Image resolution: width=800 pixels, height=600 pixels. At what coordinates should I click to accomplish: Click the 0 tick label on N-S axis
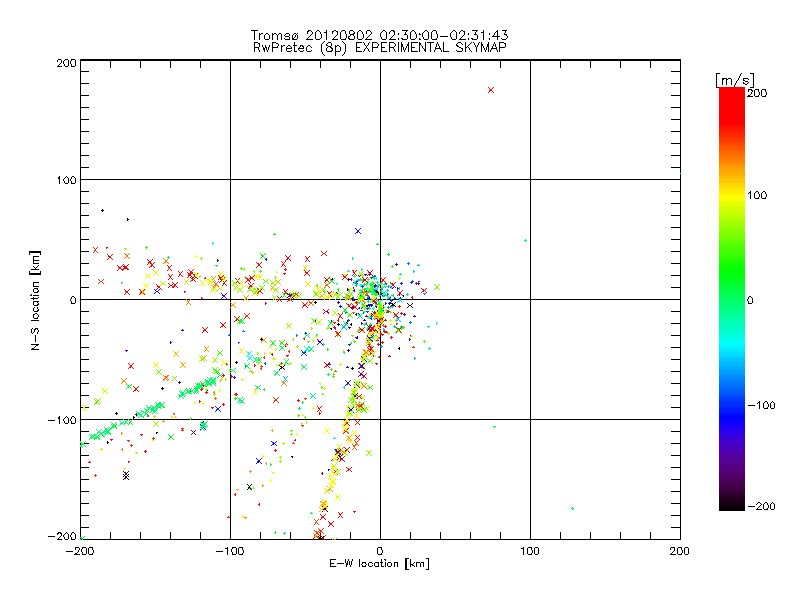[x=73, y=300]
